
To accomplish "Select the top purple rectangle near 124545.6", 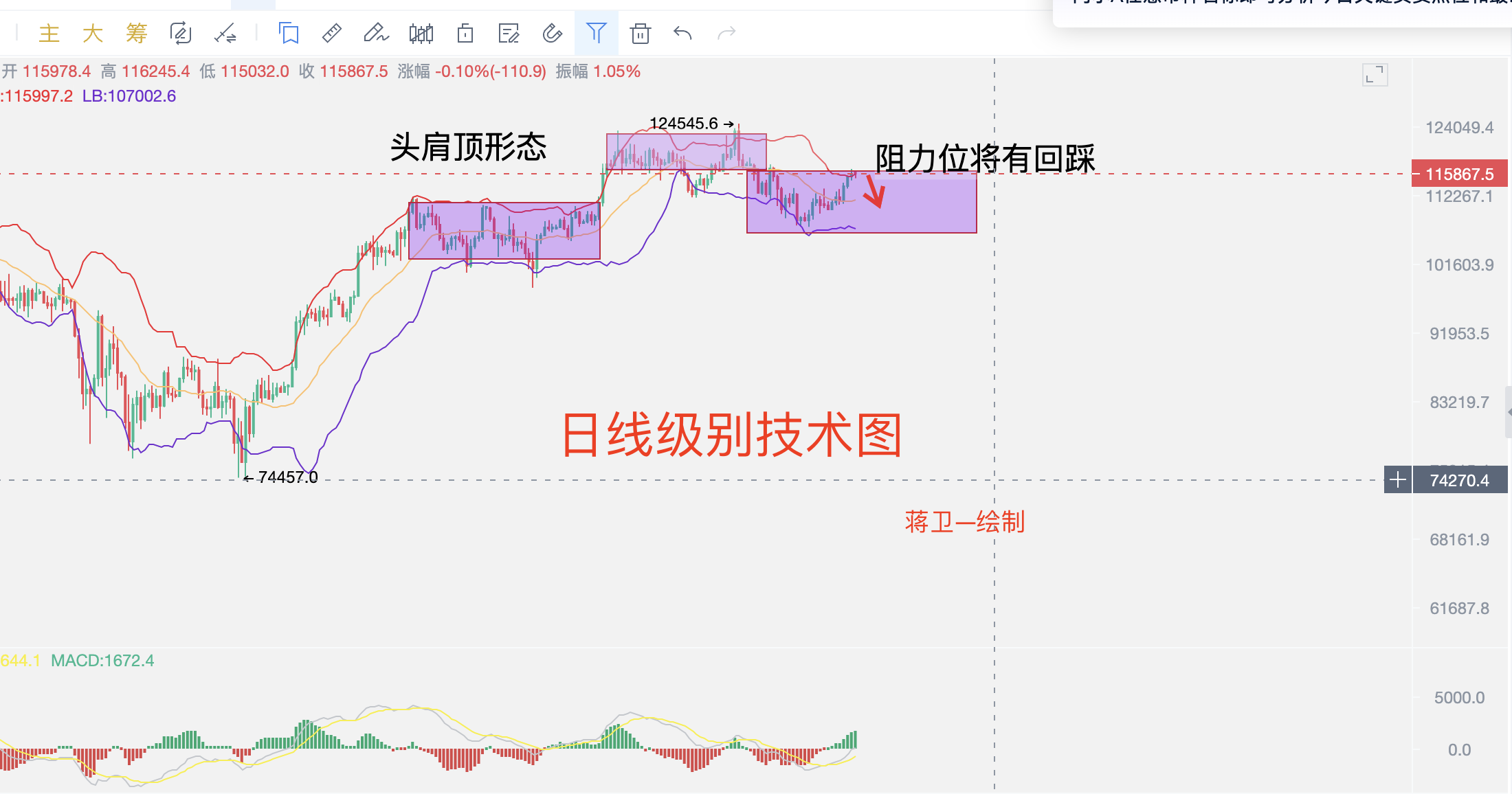I will click(x=686, y=152).
